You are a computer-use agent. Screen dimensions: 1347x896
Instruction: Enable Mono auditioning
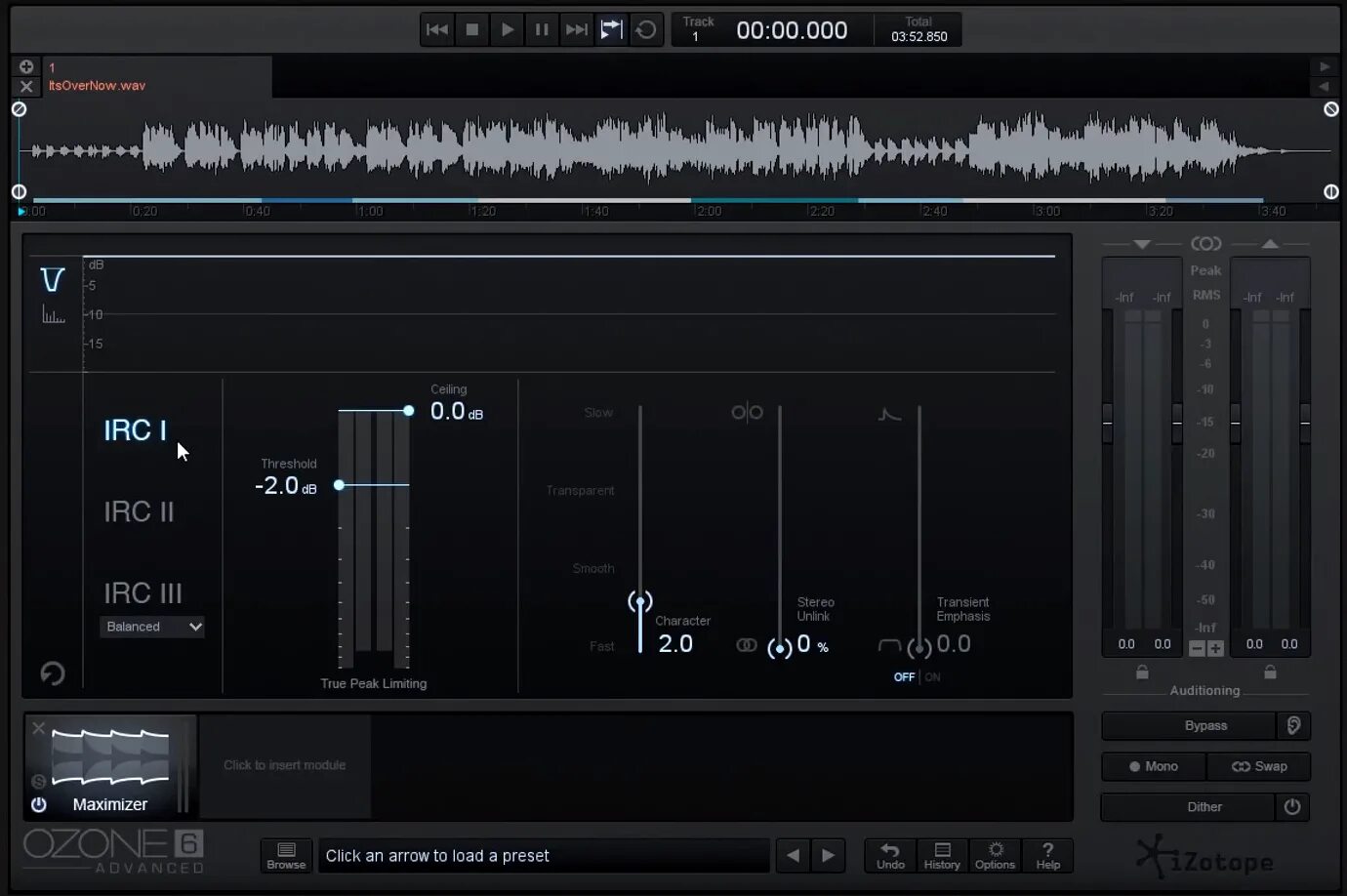click(1154, 767)
